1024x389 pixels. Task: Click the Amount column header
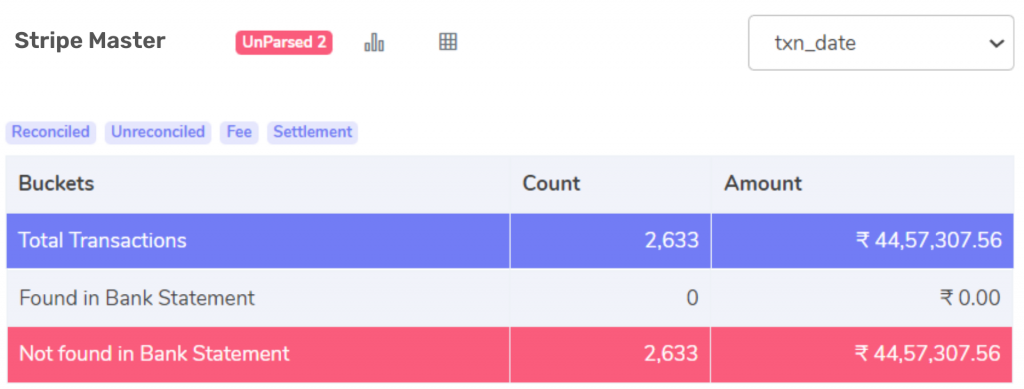(x=763, y=183)
